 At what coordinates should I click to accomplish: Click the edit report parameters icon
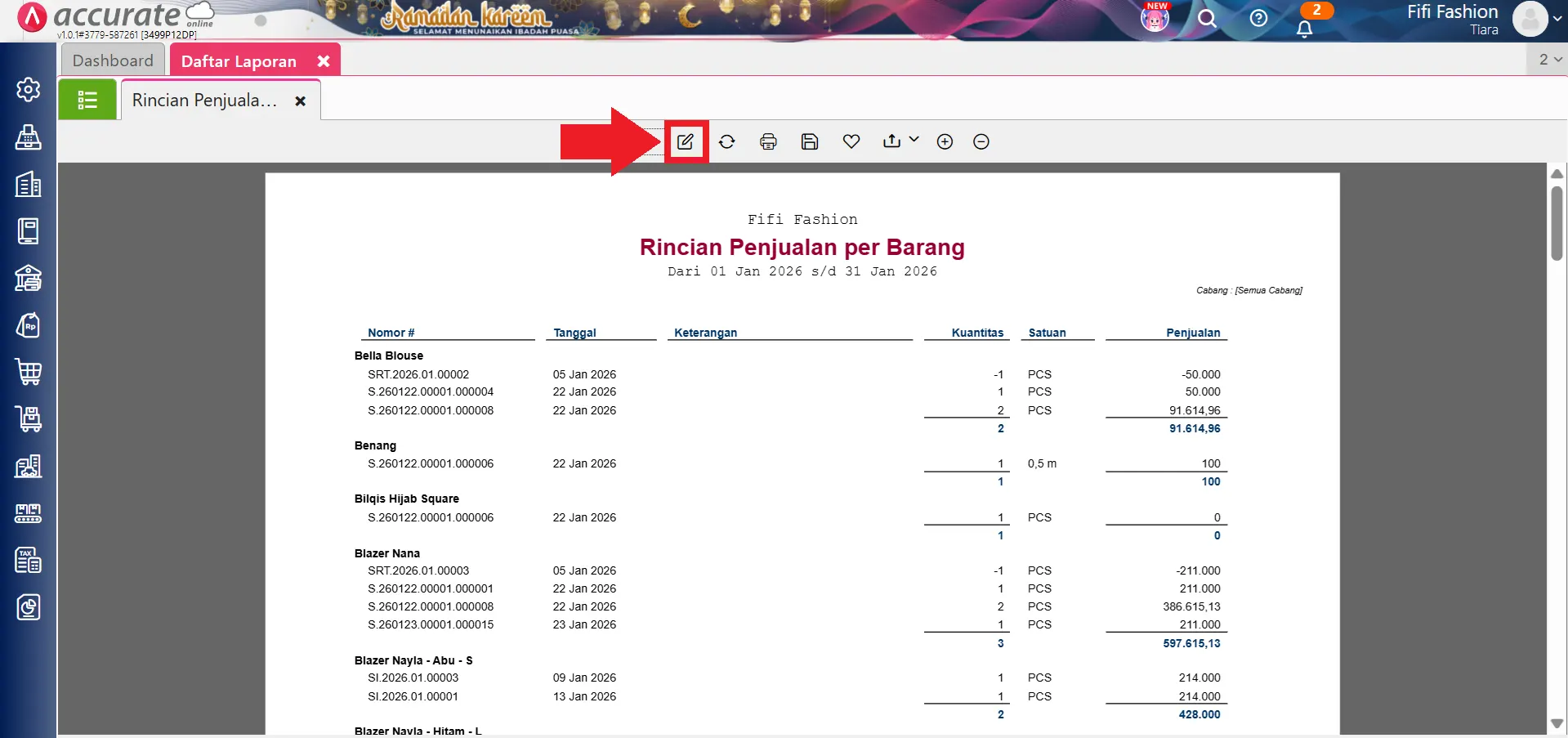coord(685,141)
